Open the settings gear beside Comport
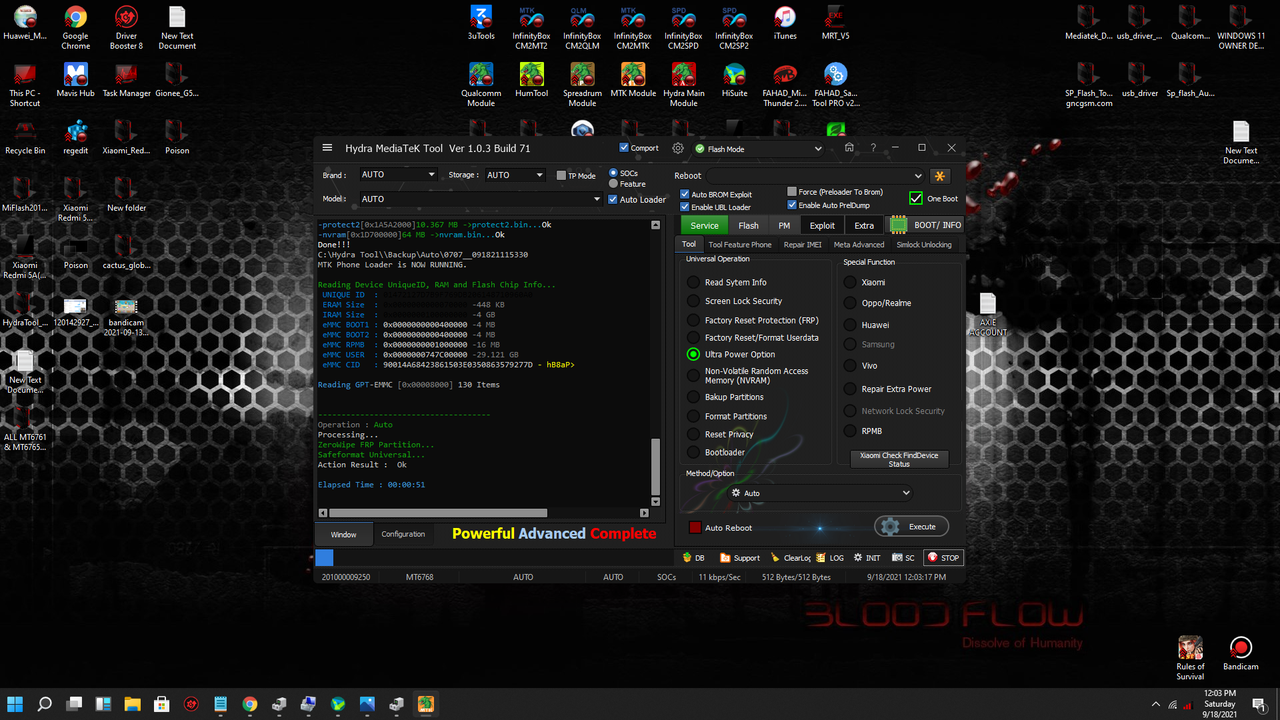1280x720 pixels. tap(678, 148)
